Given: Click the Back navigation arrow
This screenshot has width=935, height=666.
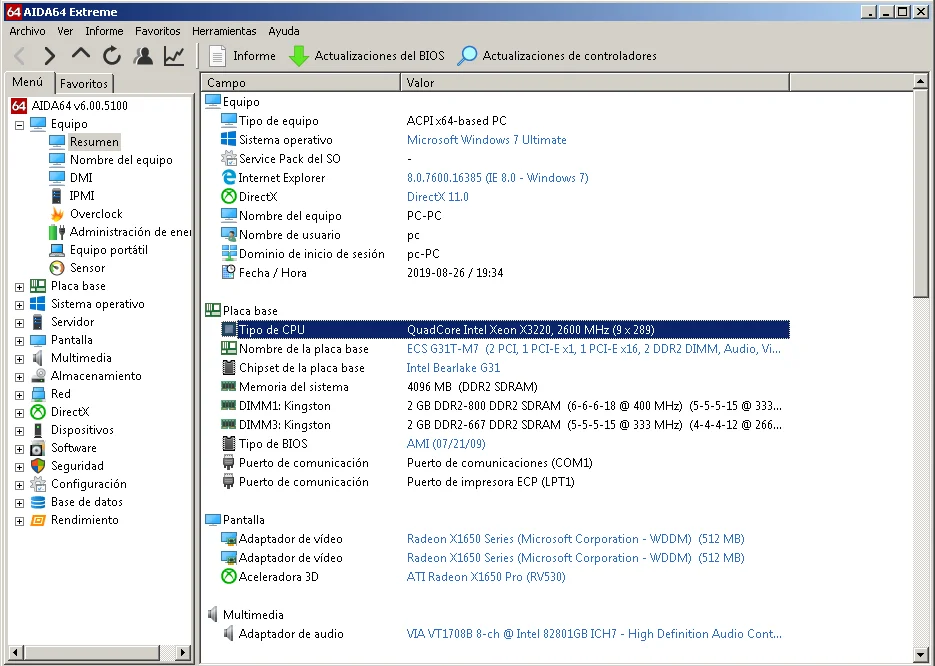Looking at the screenshot, I should (x=20, y=56).
